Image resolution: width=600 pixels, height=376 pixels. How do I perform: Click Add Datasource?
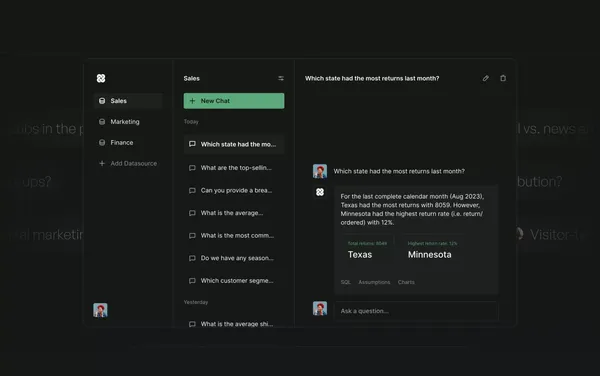[x=129, y=163]
